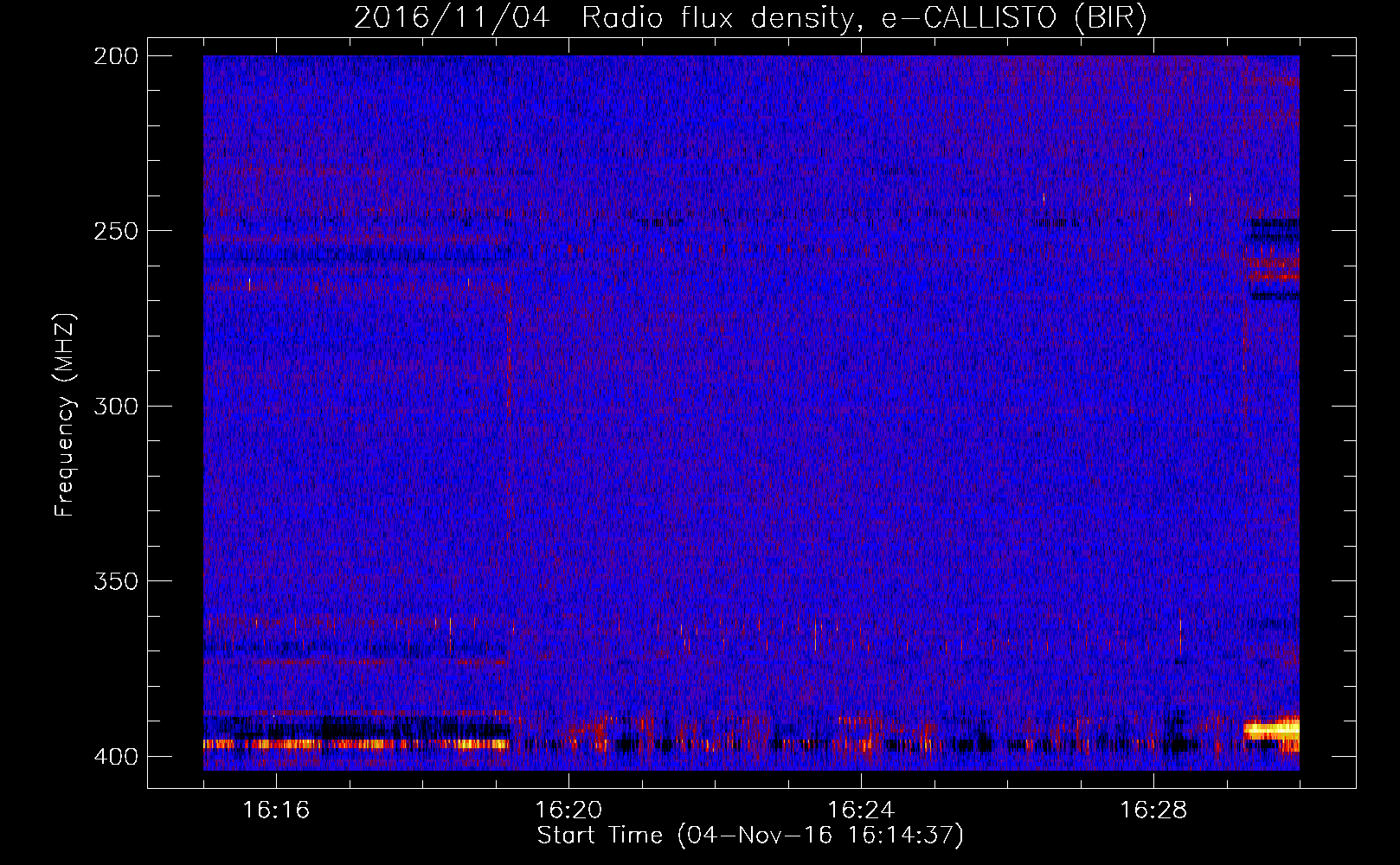
Task: Click the '16:24' time axis label
Action: (861, 810)
